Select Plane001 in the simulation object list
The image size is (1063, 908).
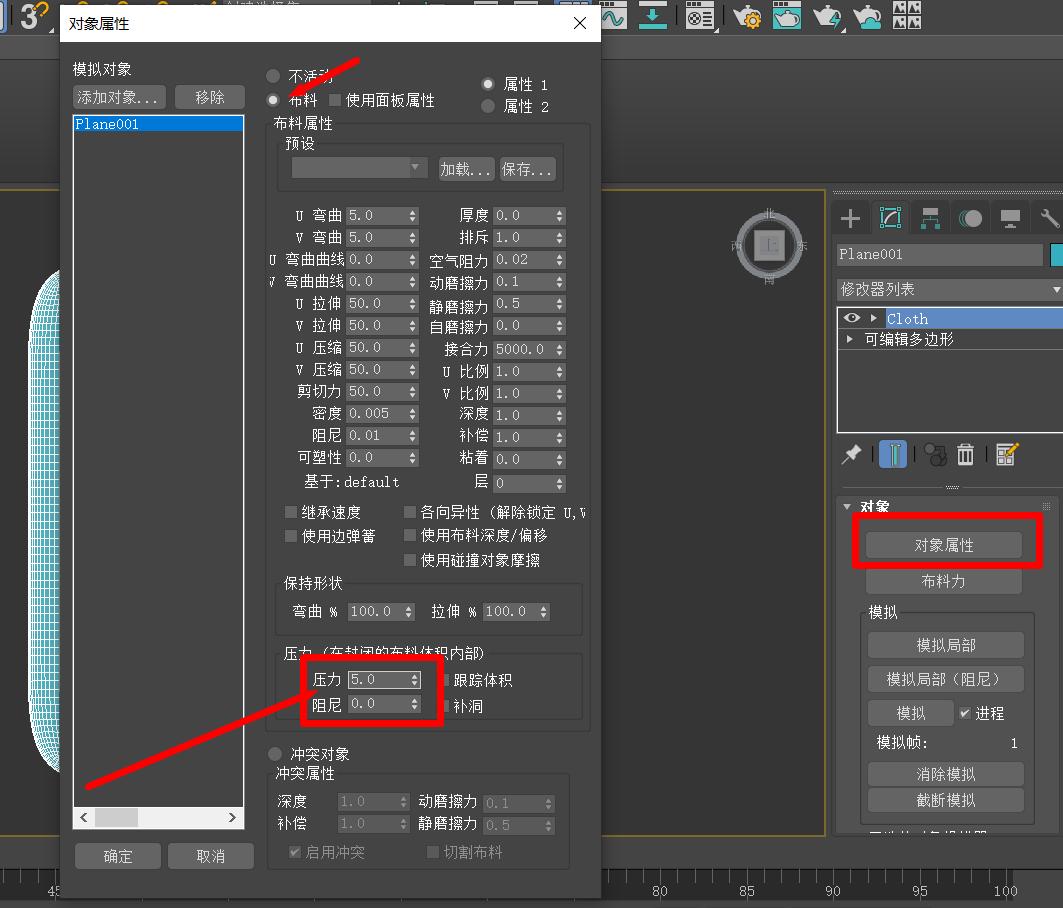159,123
